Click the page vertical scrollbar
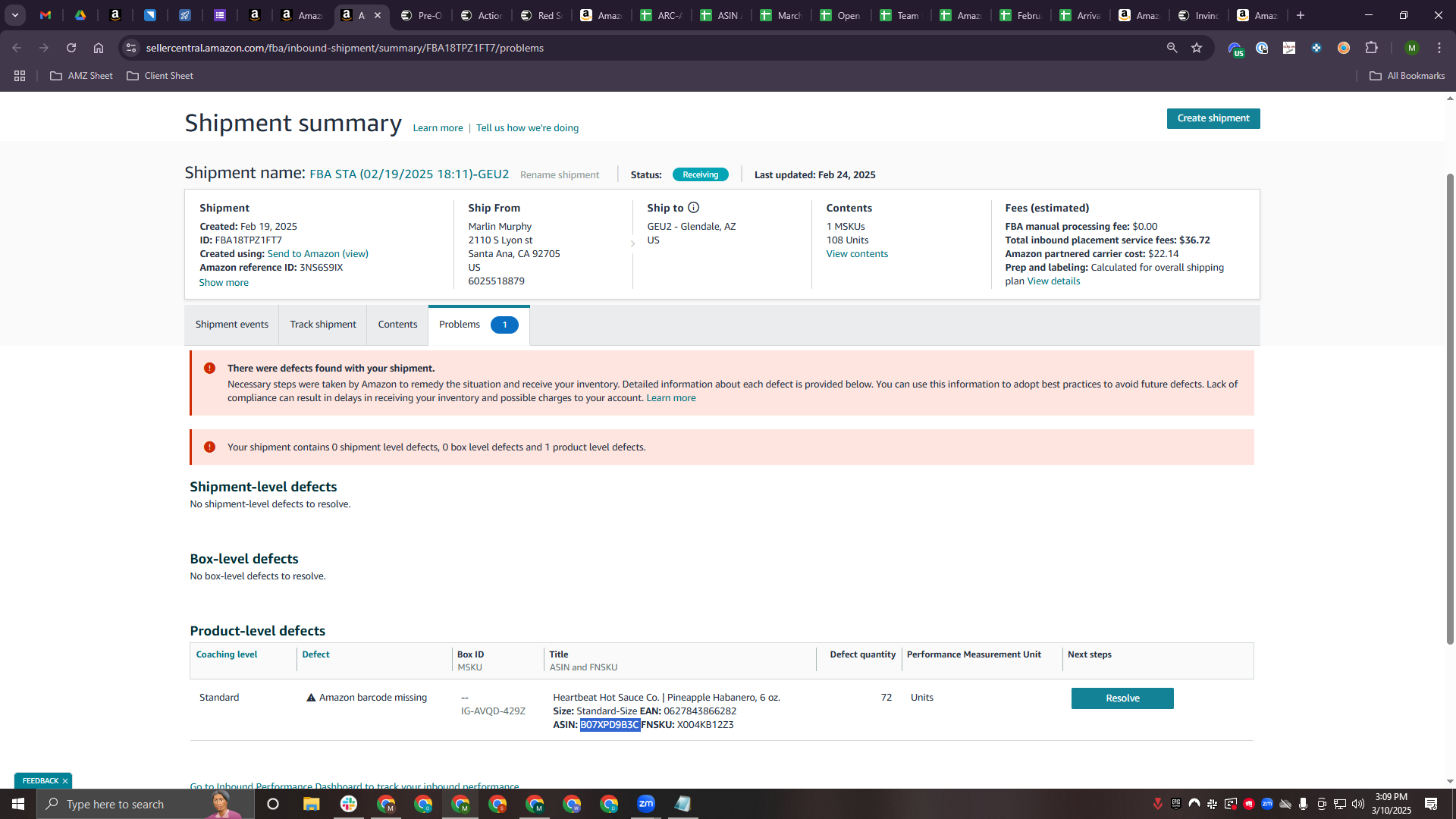The width and height of the screenshot is (1456, 819). [x=1450, y=409]
